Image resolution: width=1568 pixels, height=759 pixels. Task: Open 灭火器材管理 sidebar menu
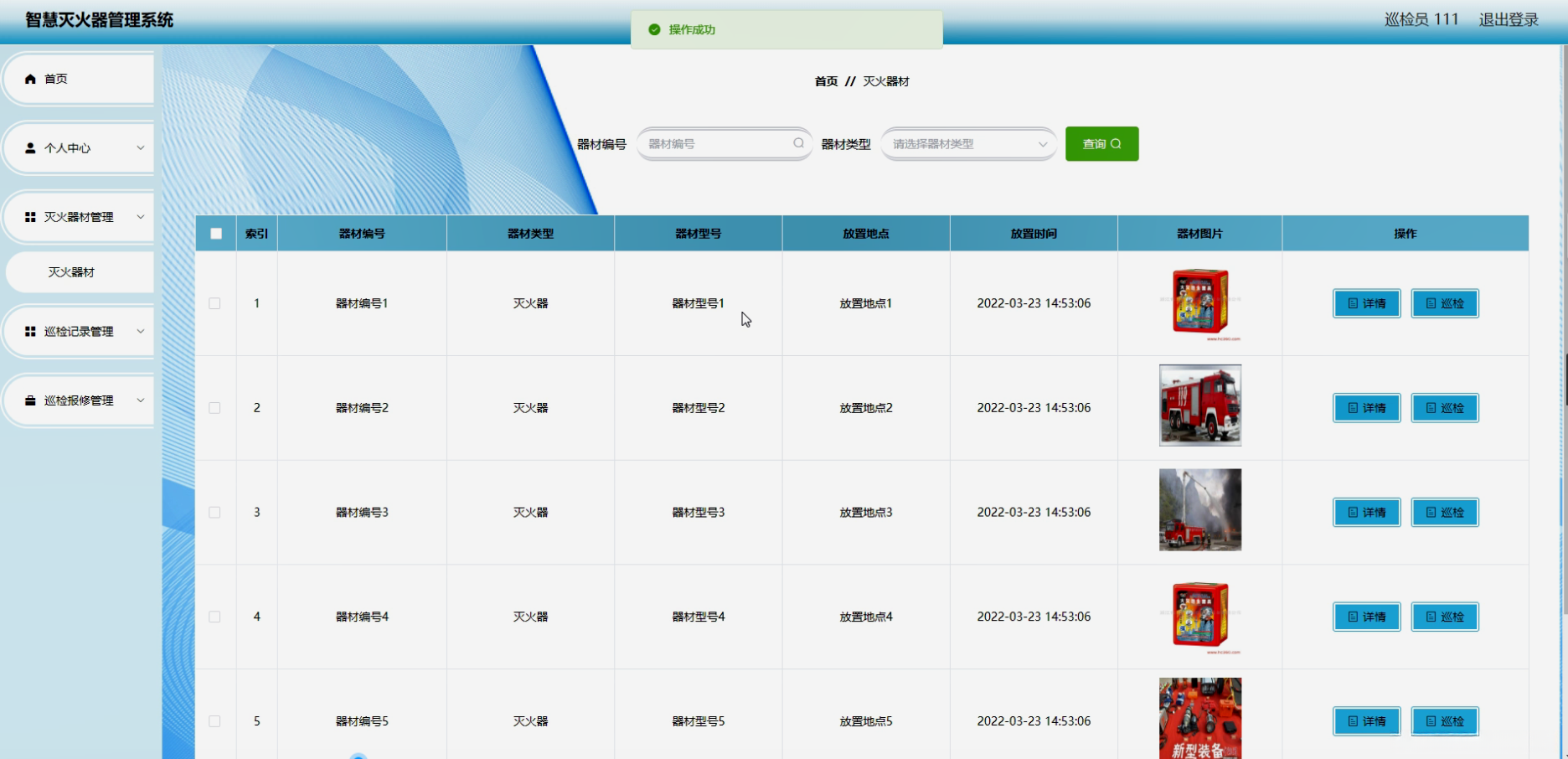79,217
